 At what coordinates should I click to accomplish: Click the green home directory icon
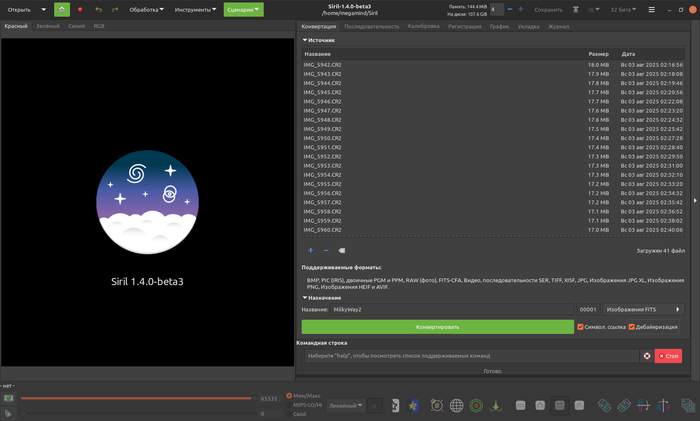click(62, 10)
